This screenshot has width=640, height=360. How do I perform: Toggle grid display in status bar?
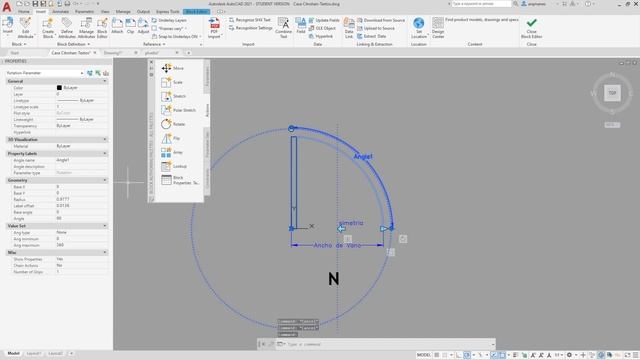click(x=437, y=355)
